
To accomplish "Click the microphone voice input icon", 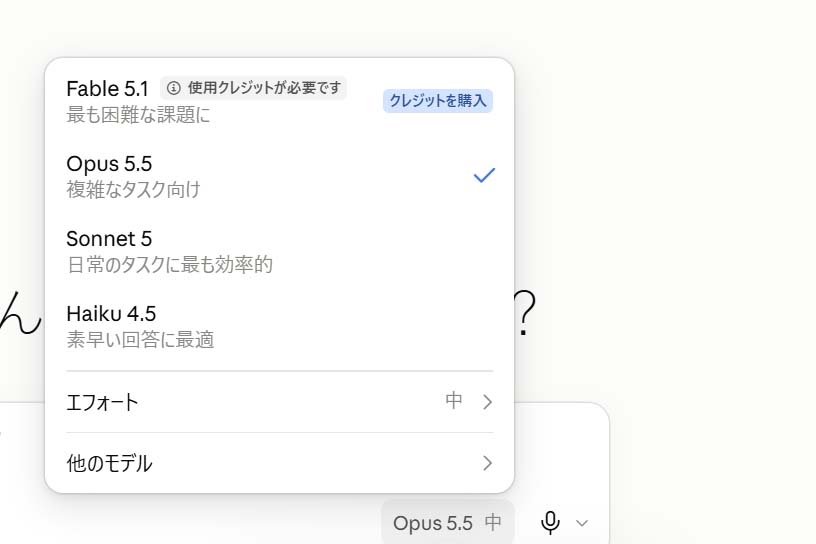I will tap(550, 523).
